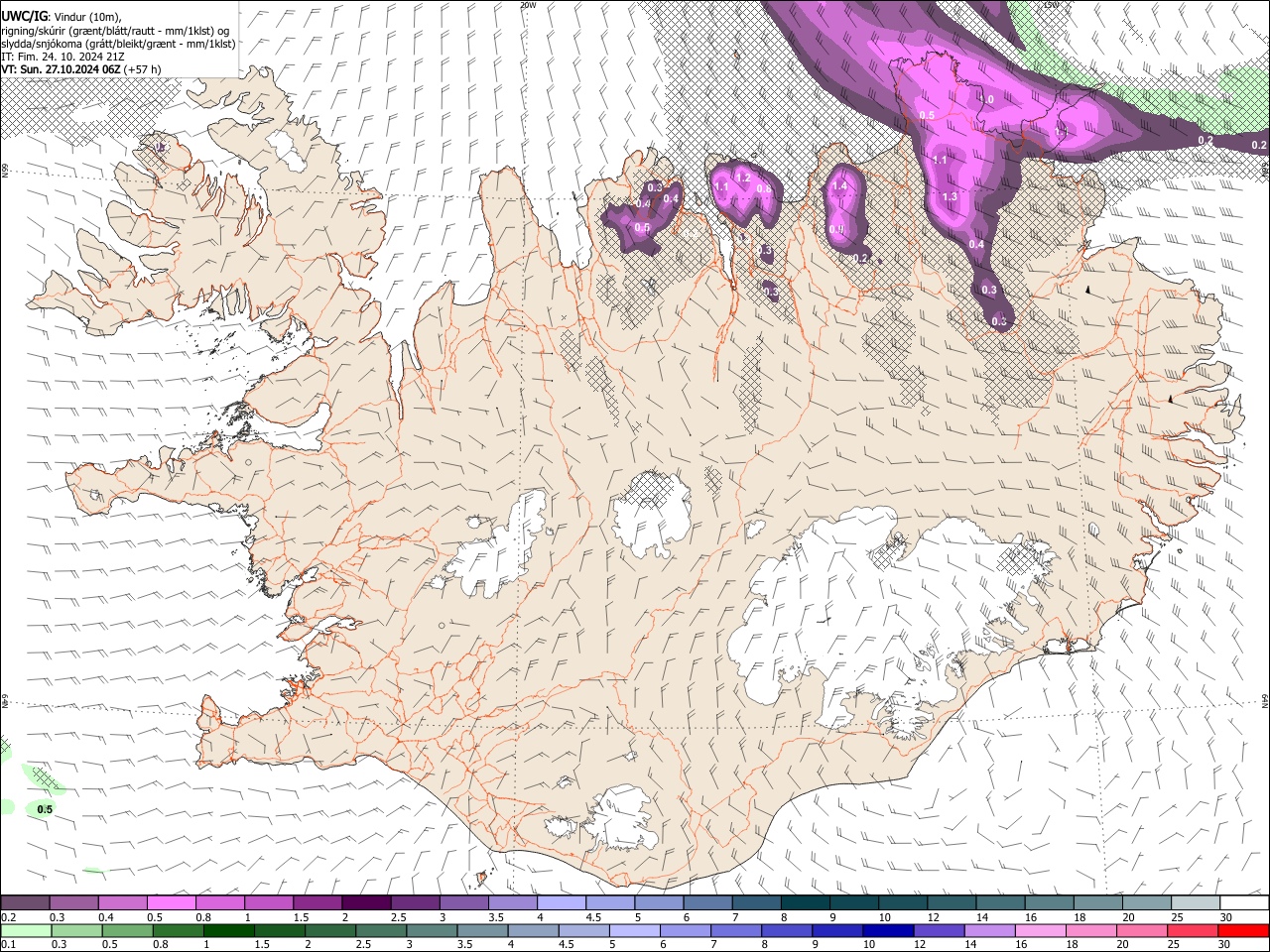
Task: Select the bright red 30 rain-scale swatch
Action: coord(1244,930)
